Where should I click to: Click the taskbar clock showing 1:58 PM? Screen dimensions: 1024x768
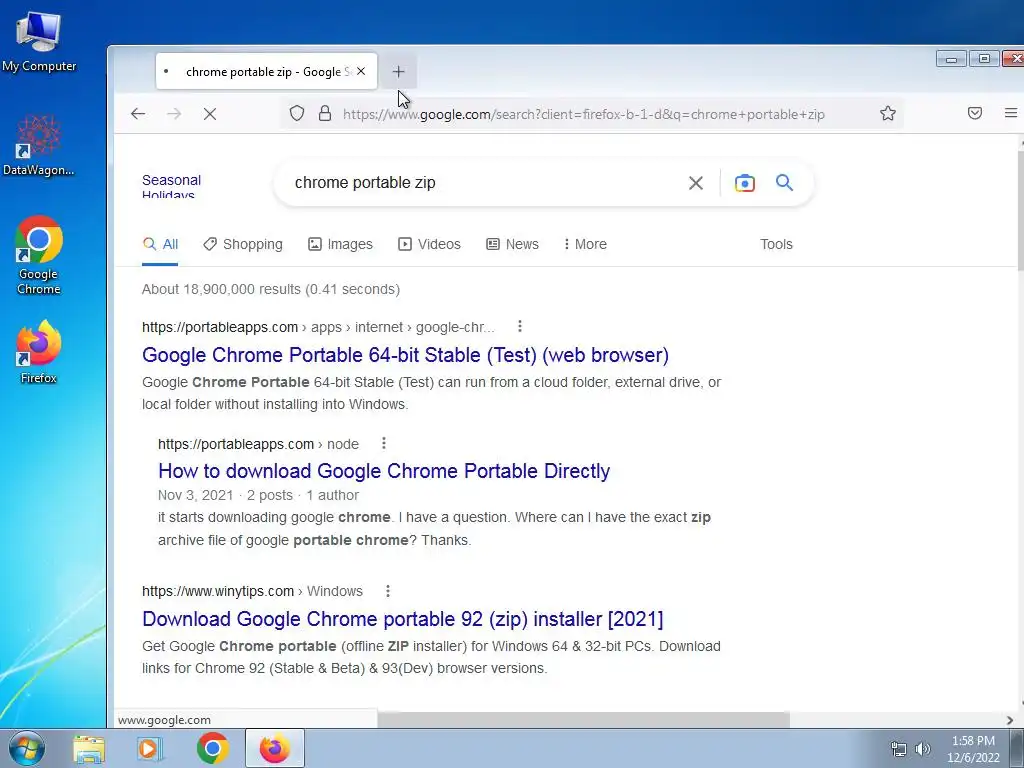(973, 749)
